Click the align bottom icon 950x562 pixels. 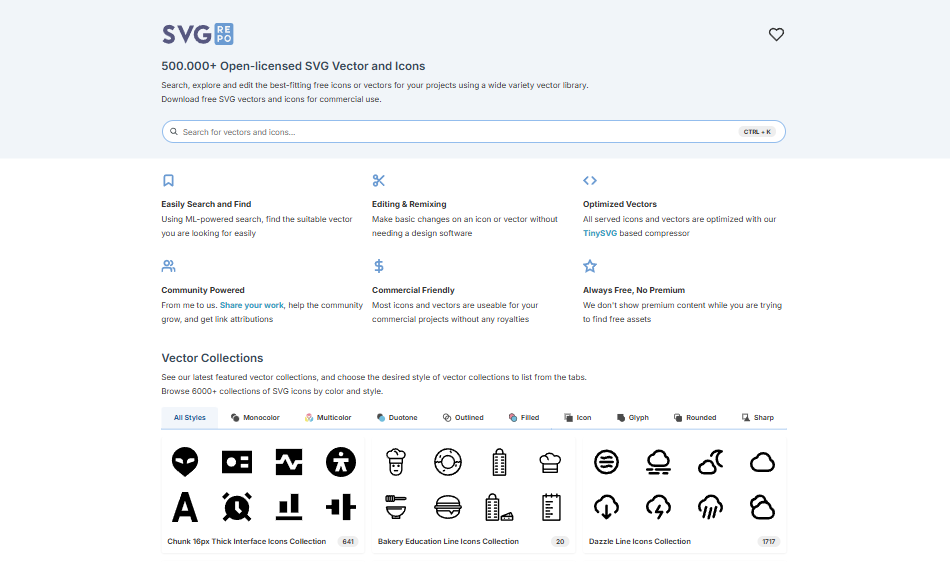(x=289, y=507)
